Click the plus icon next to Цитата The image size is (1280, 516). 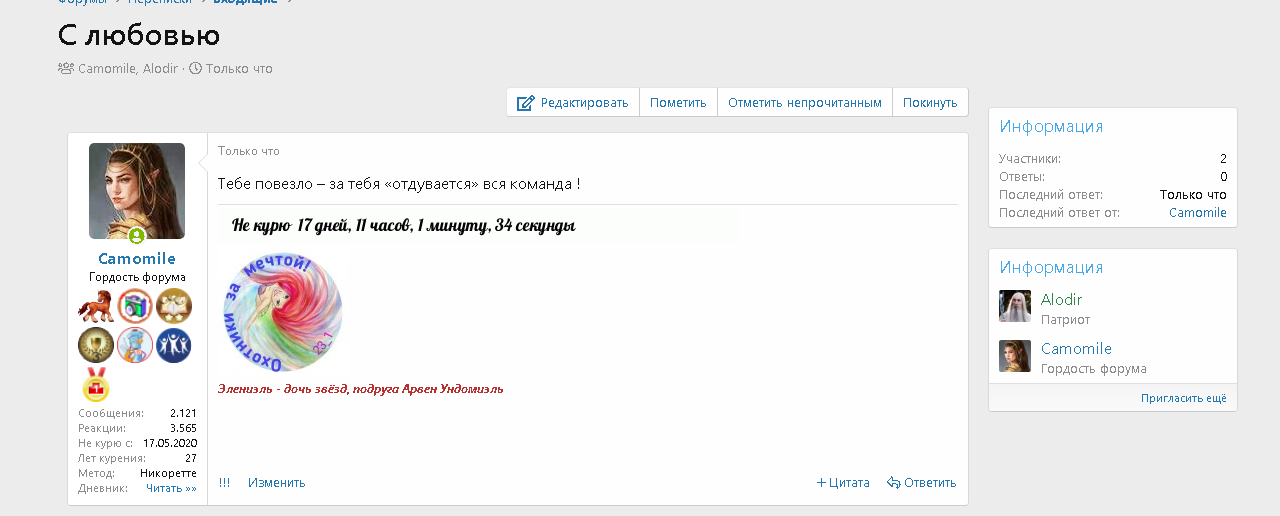[x=821, y=482]
